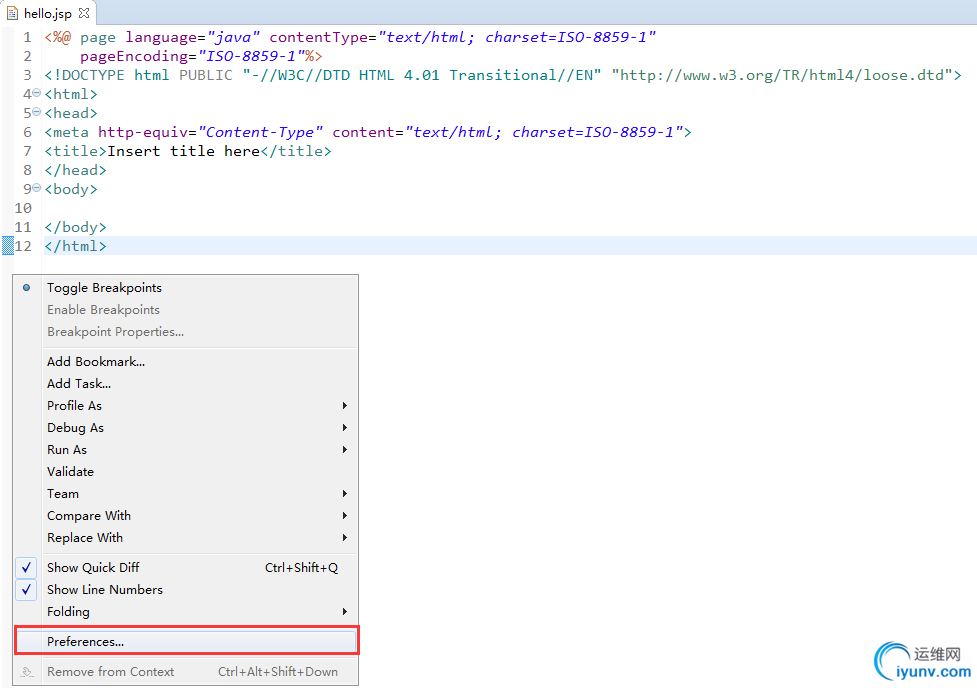
Task: Click the breakpoint dot icon in menu
Action: pos(26,287)
